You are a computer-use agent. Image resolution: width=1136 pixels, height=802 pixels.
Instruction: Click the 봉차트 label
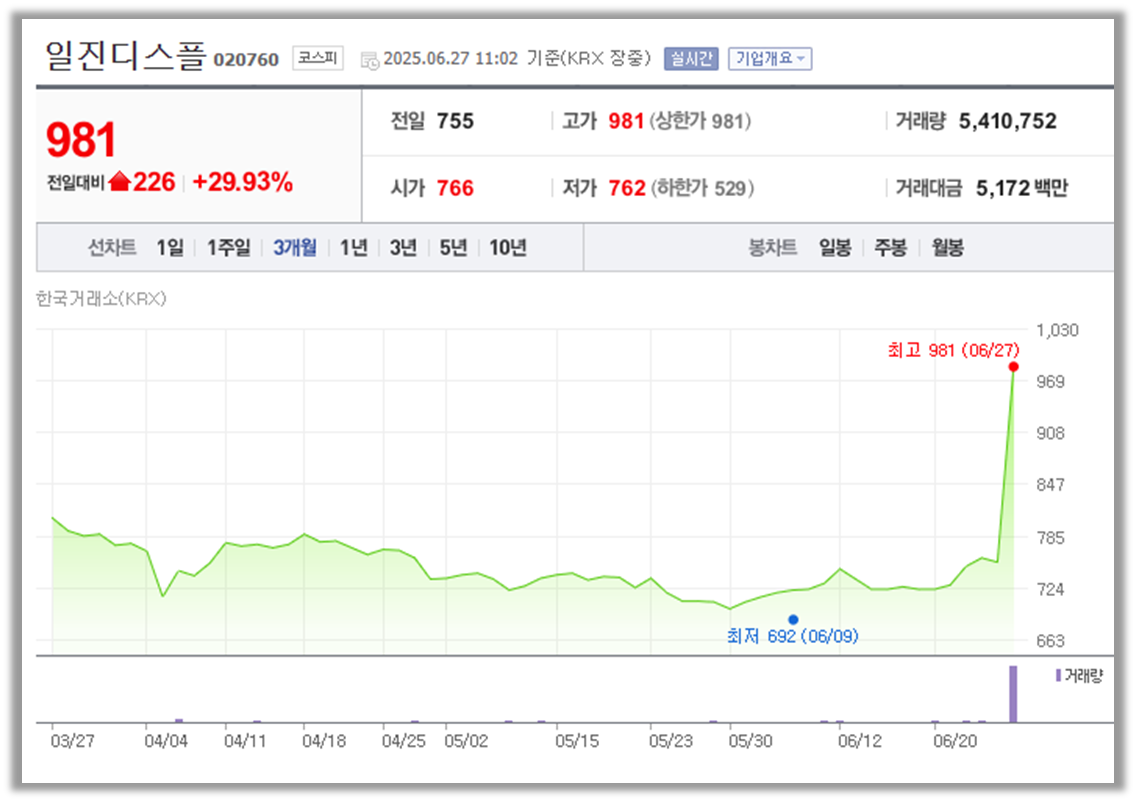click(x=772, y=248)
